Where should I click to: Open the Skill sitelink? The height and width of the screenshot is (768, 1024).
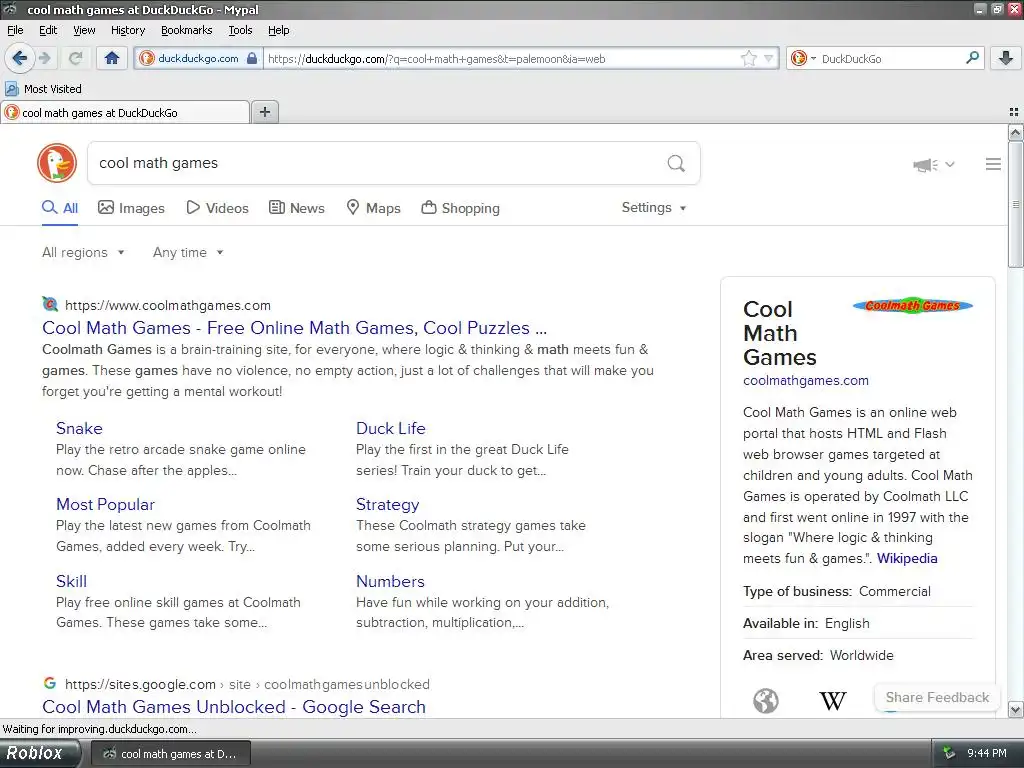[71, 581]
